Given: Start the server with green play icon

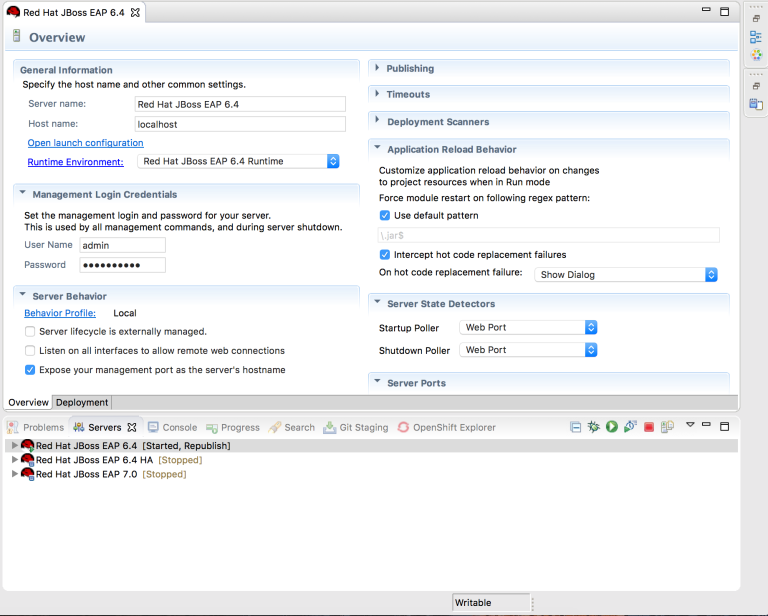Looking at the screenshot, I should click(612, 427).
